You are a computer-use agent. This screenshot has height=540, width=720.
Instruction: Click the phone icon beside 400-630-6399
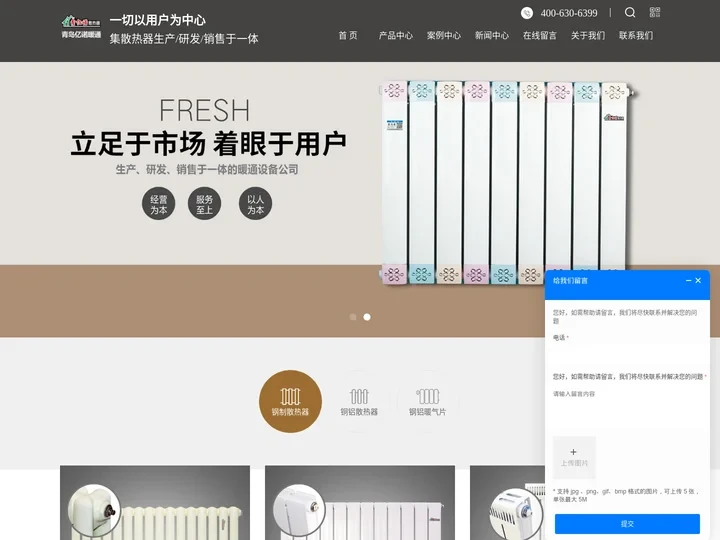527,13
